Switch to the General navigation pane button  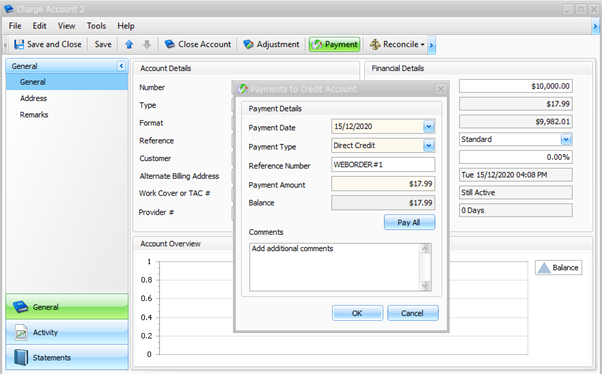tap(67, 307)
